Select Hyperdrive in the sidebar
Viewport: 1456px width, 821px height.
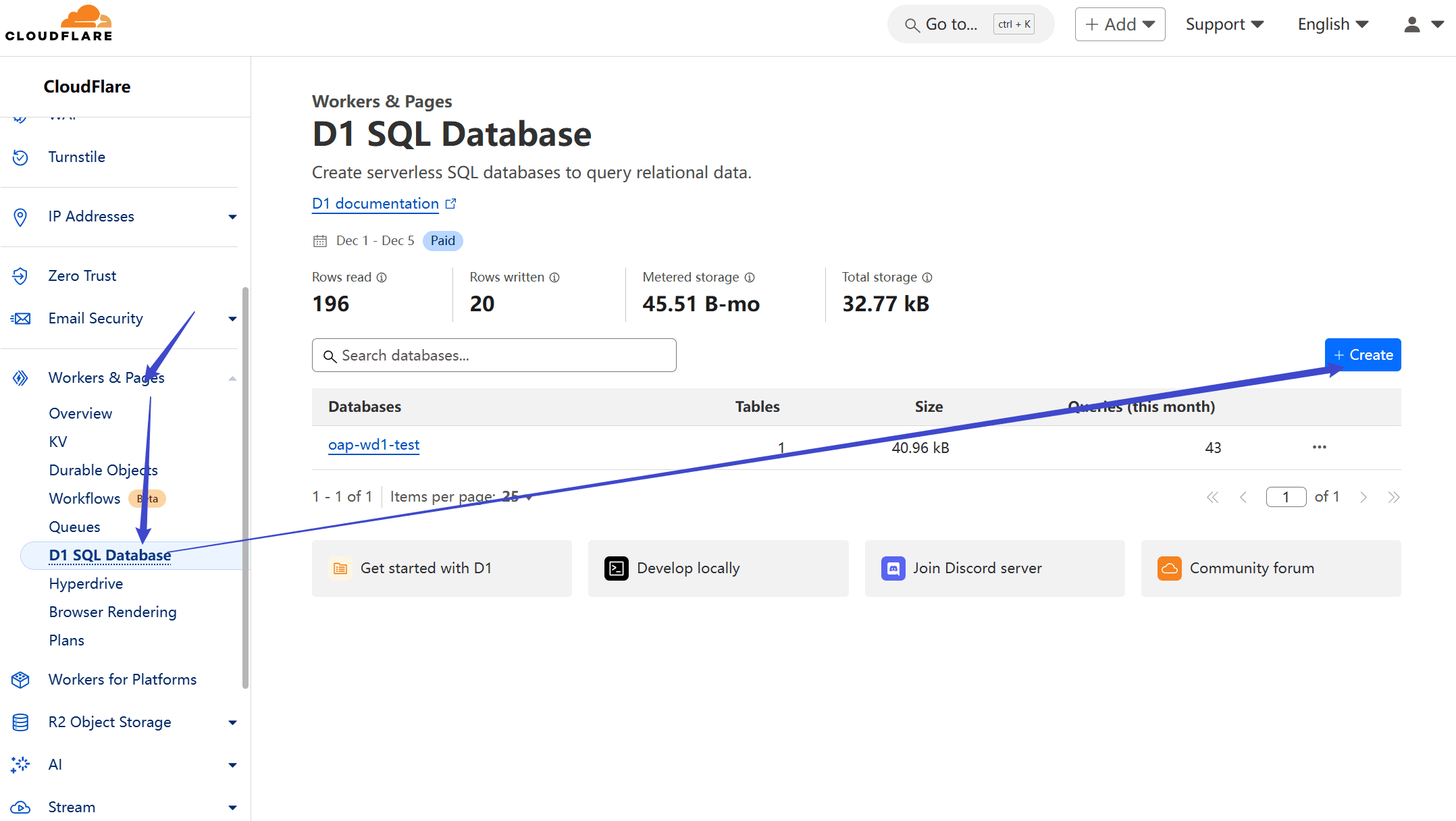(x=86, y=583)
